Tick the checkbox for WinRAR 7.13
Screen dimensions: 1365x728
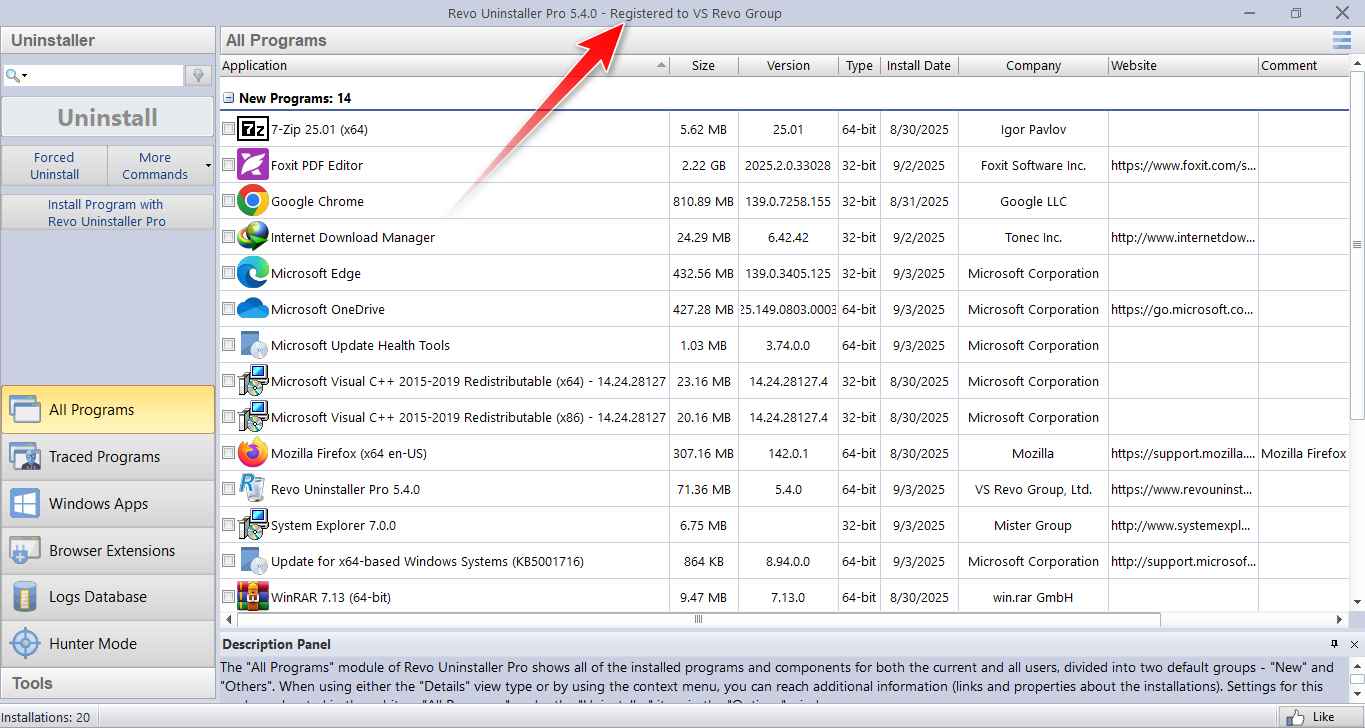point(229,597)
